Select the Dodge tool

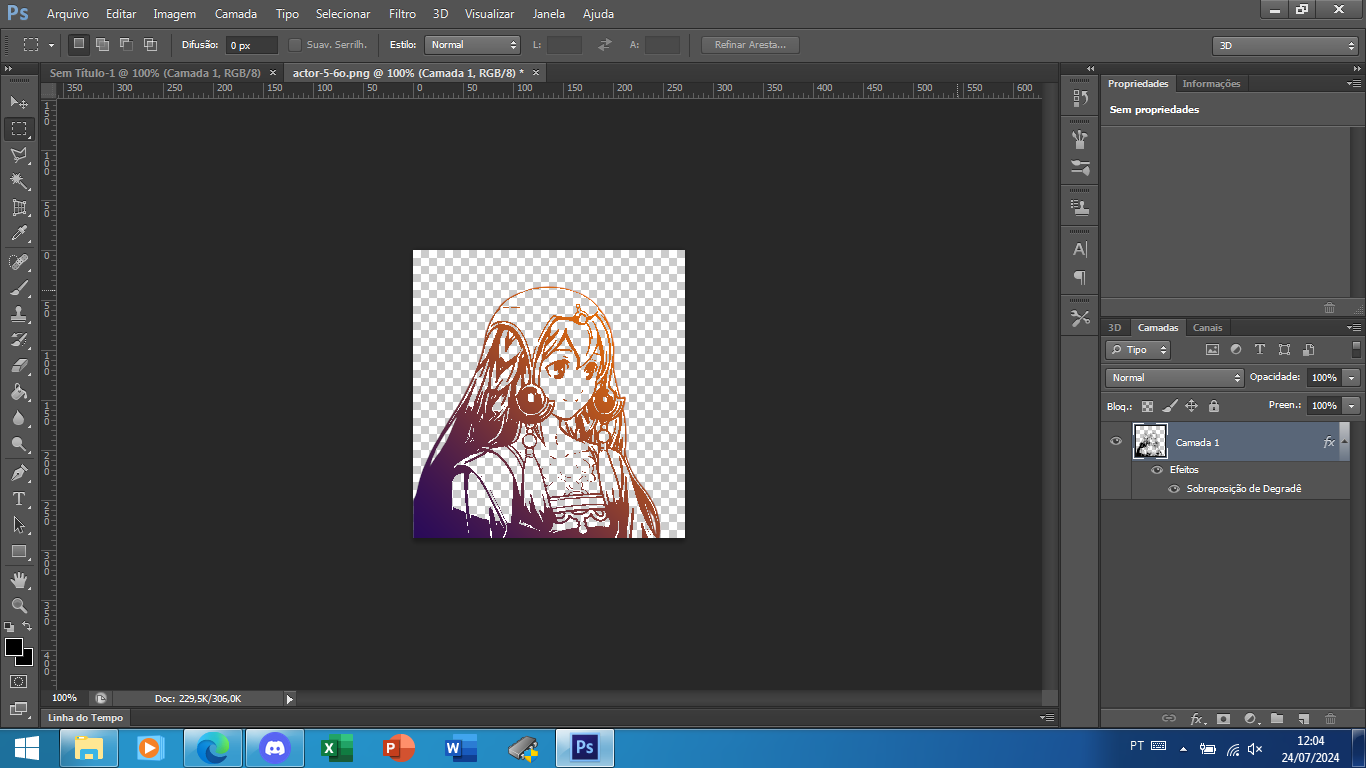[19, 444]
